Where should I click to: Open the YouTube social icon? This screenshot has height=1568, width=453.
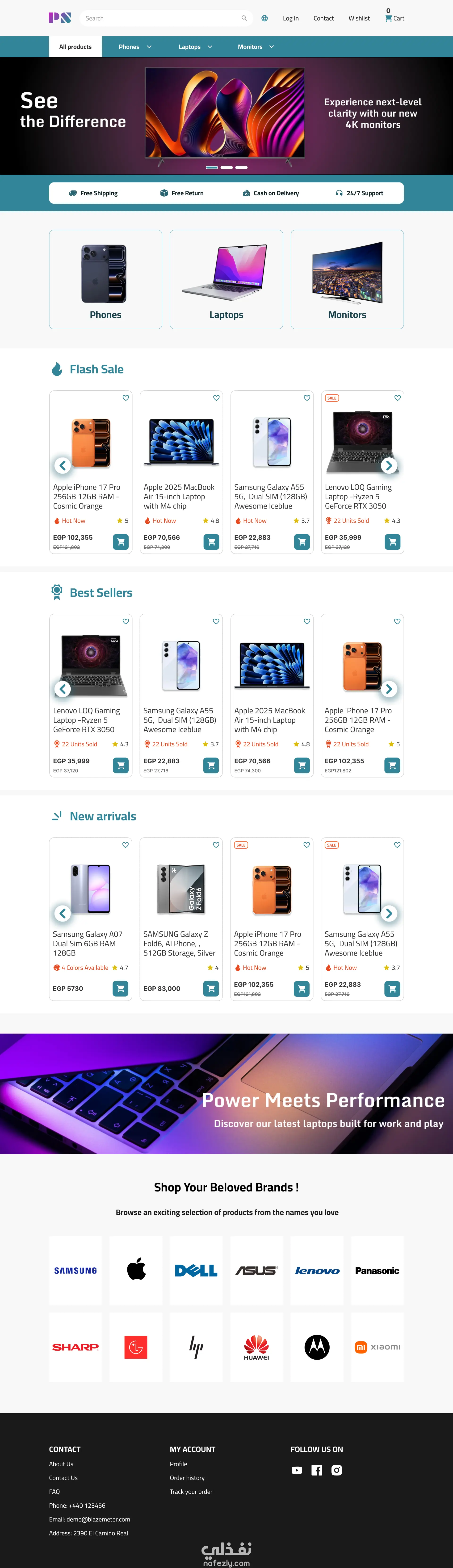pyautogui.click(x=297, y=1470)
